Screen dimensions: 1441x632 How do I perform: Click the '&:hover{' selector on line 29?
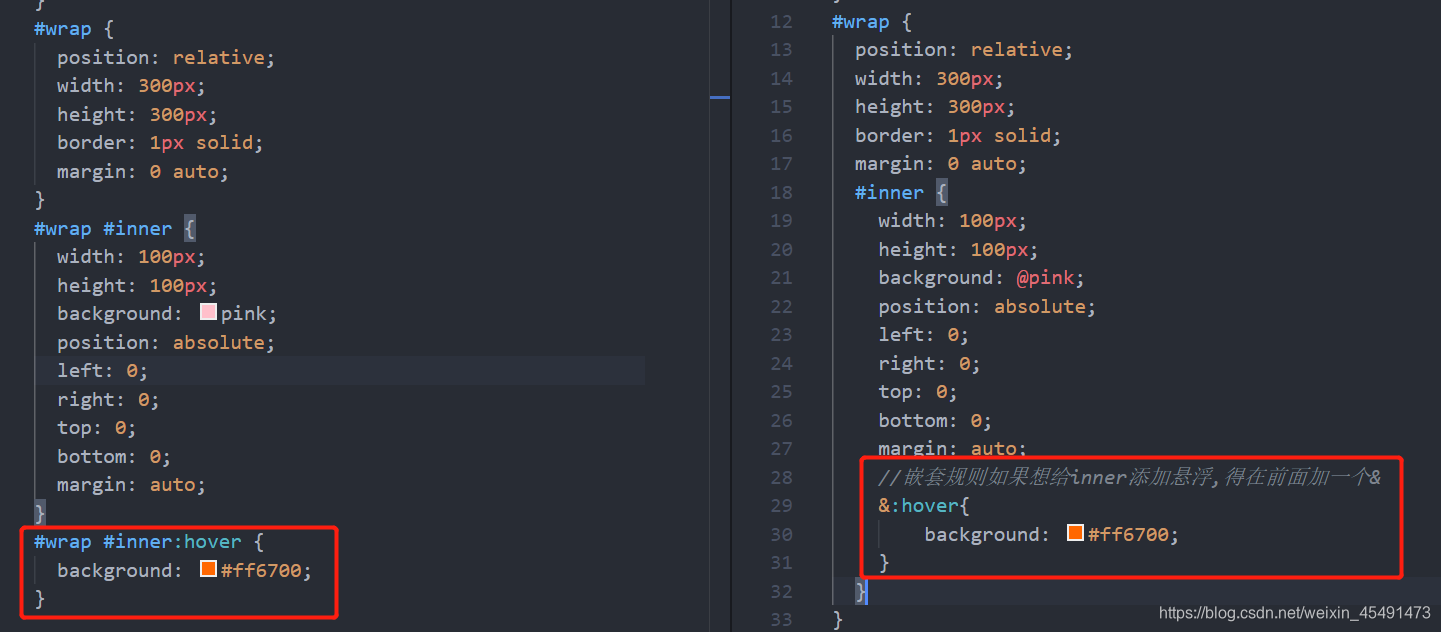pos(925,505)
